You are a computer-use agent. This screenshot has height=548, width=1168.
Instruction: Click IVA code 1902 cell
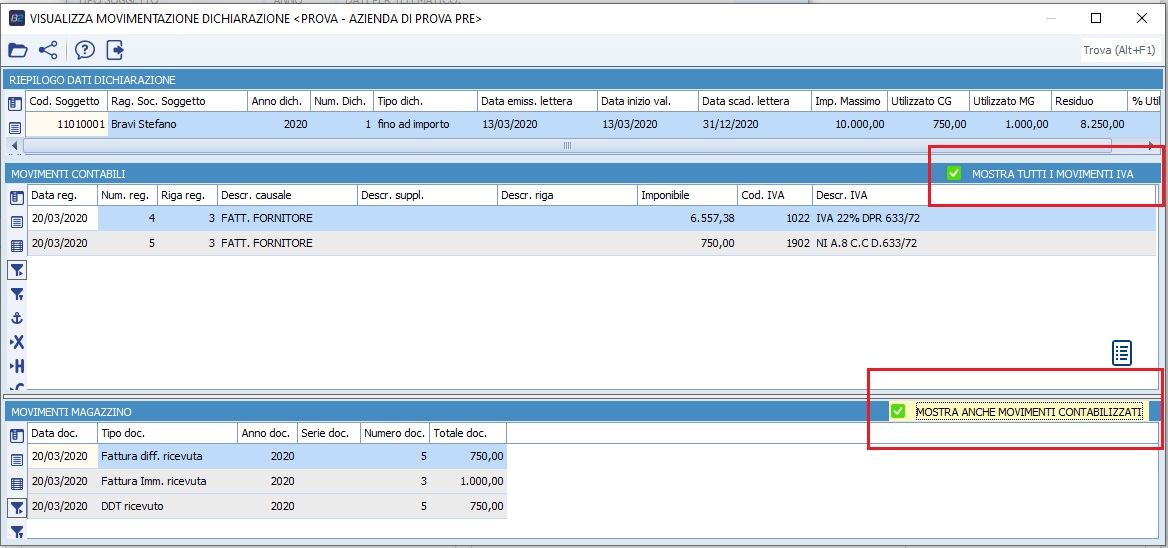tap(774, 243)
